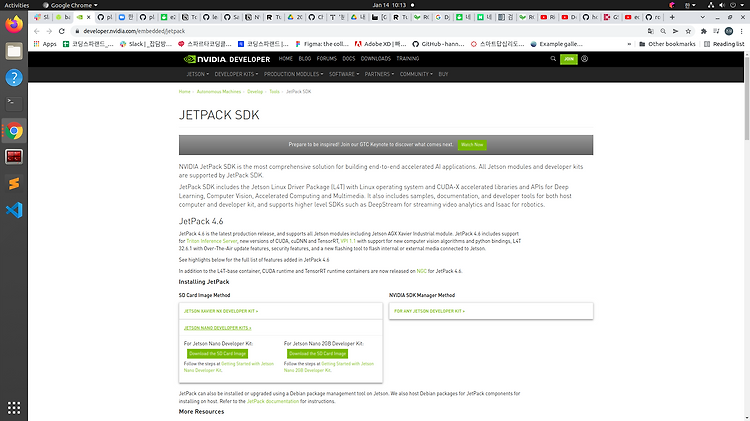The height and width of the screenshot is (421, 750).
Task: Expand the PARTNERS dropdown
Action: pos(379,74)
